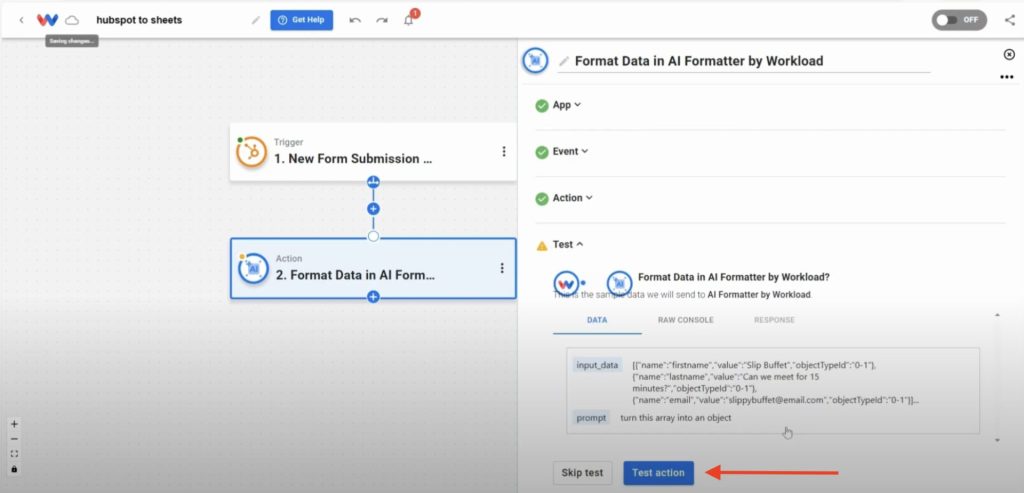Click the Get Help button
The width and height of the screenshot is (1024, 493).
pos(302,20)
